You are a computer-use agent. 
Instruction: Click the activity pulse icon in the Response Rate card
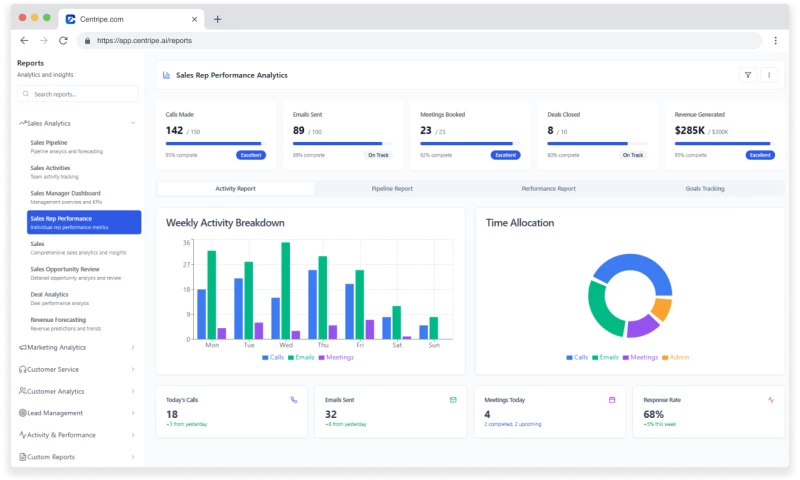pos(771,400)
